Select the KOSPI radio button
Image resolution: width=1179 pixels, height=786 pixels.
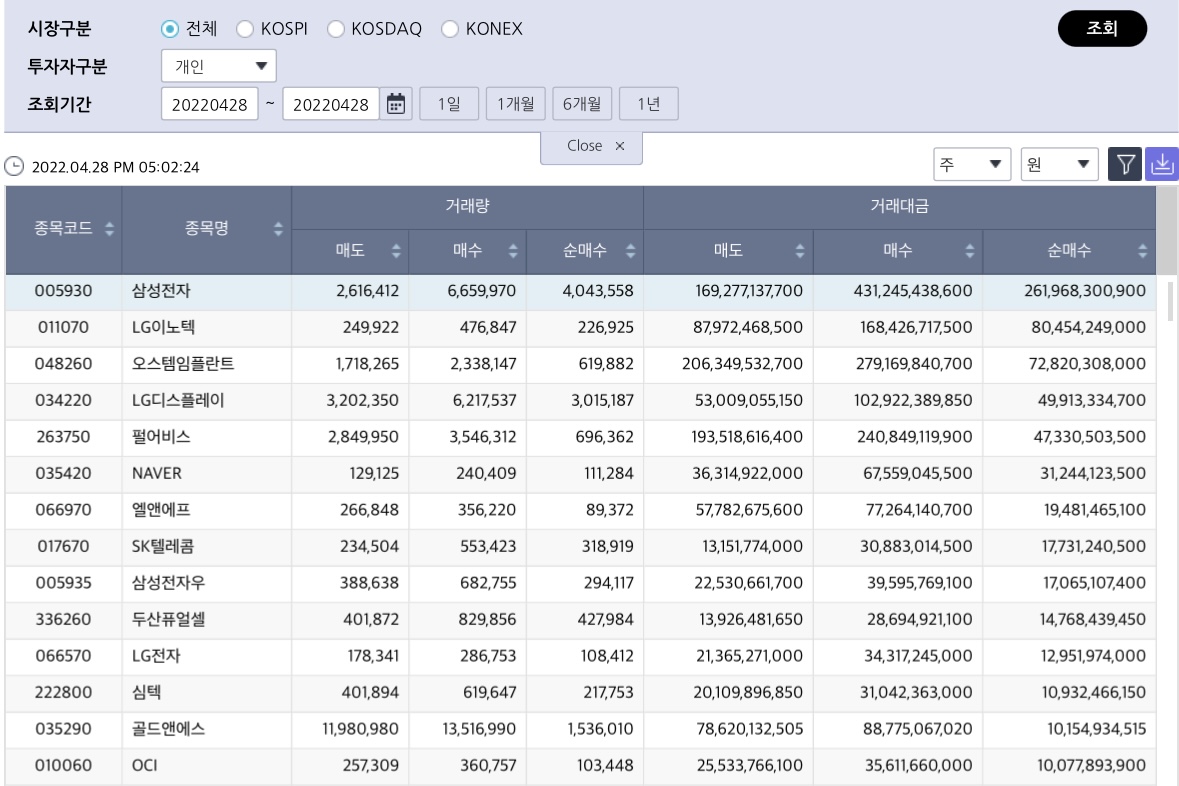coord(245,29)
